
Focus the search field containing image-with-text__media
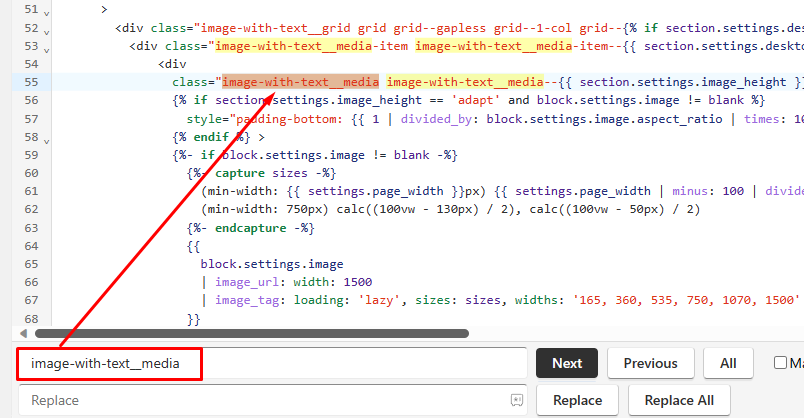[x=273, y=364]
